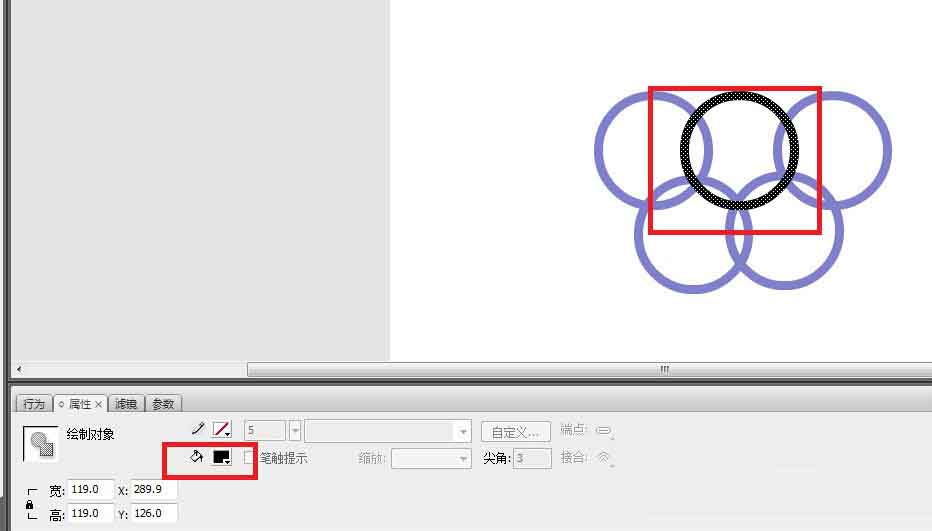This screenshot has width=932, height=531.
Task: Click the pencil stroke color icon
Action: [198, 429]
